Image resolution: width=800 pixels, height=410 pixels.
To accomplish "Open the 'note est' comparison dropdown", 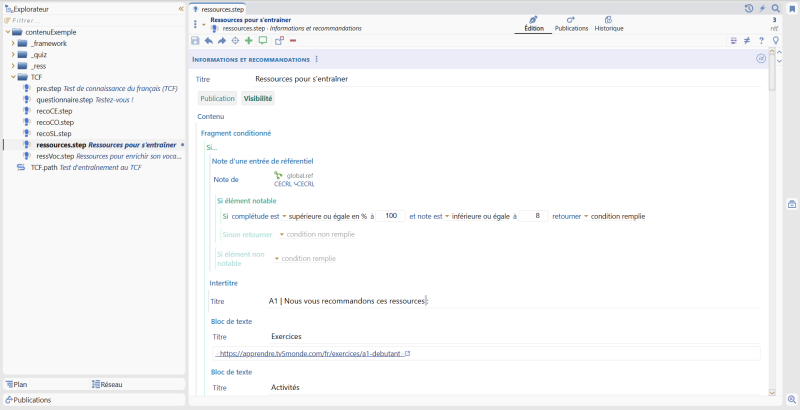I will [x=447, y=217].
